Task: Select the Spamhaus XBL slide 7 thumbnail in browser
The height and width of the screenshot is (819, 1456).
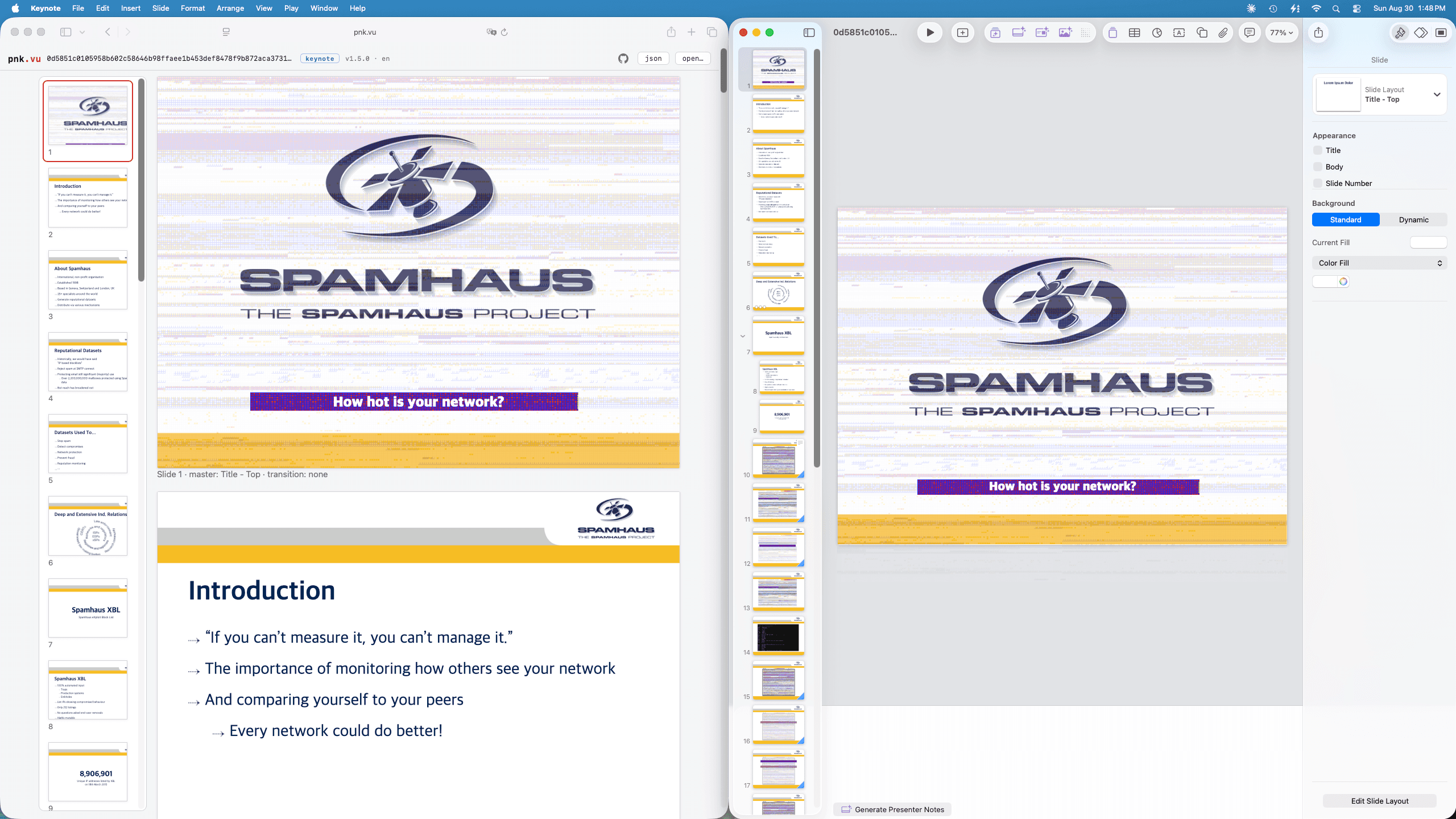Action: click(x=88, y=608)
